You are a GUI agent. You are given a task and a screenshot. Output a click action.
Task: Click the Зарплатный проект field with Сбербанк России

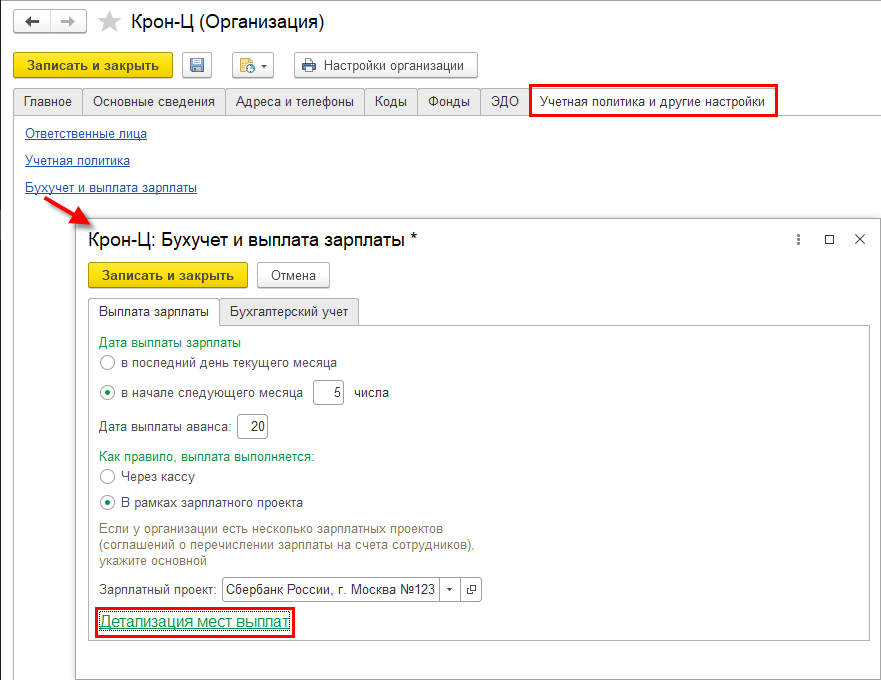[x=331, y=590]
